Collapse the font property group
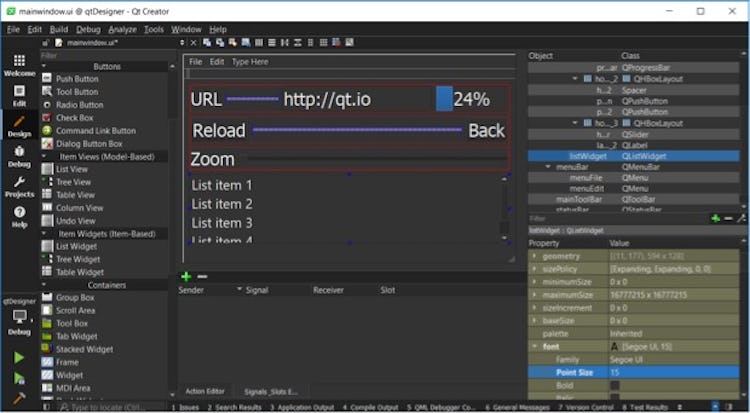 [534, 346]
